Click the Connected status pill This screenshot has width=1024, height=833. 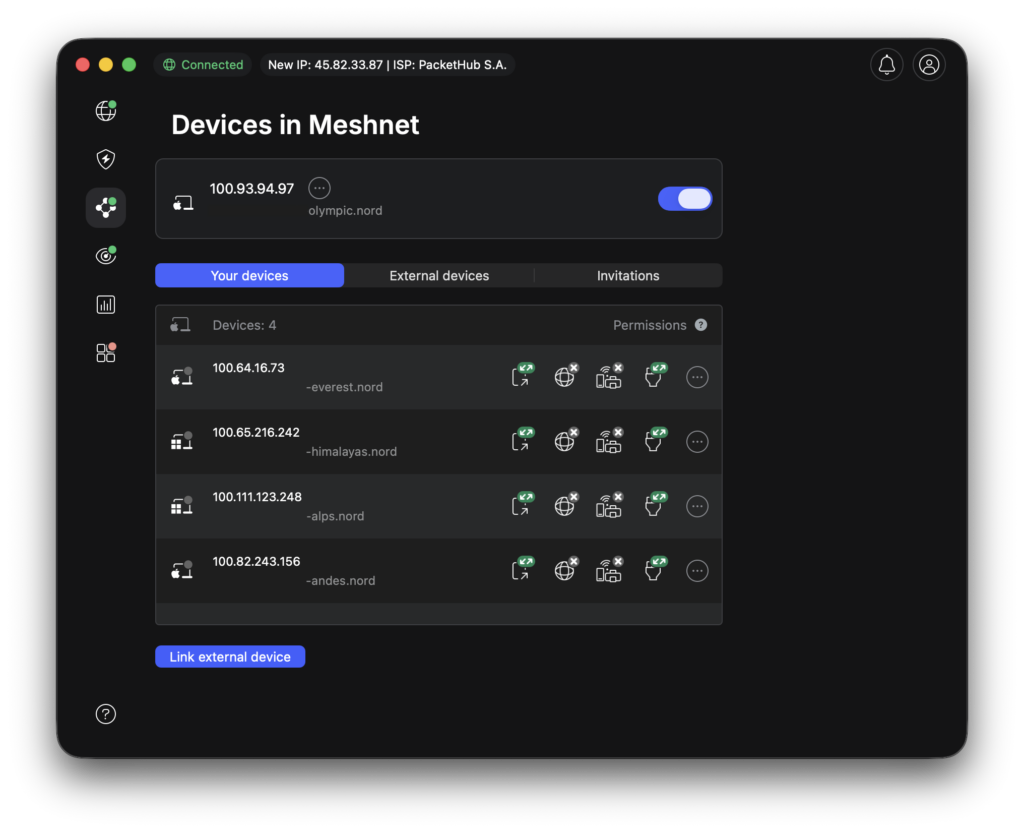[203, 65]
